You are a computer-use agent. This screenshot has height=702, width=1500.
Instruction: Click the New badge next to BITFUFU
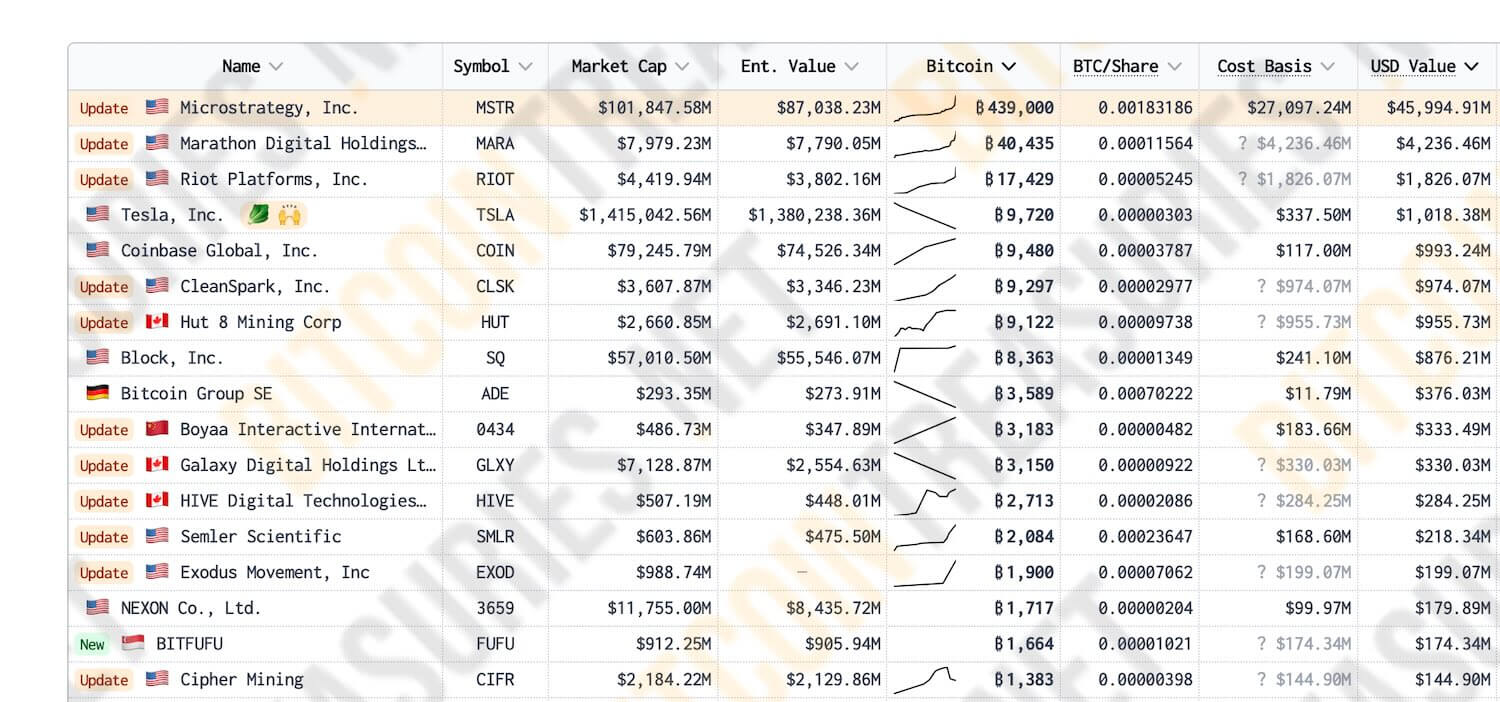point(92,644)
